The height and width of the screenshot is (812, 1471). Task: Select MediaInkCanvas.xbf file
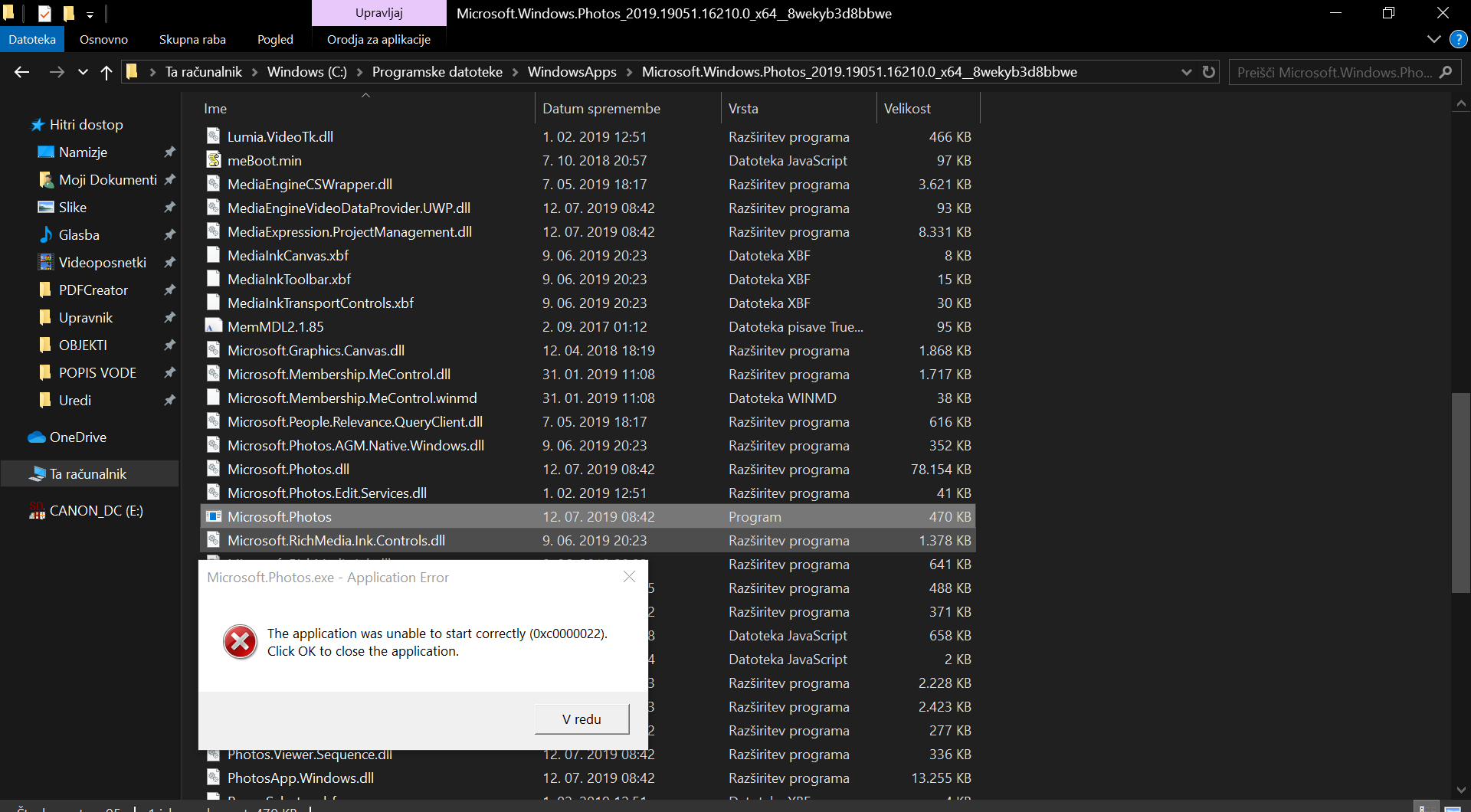[287, 255]
